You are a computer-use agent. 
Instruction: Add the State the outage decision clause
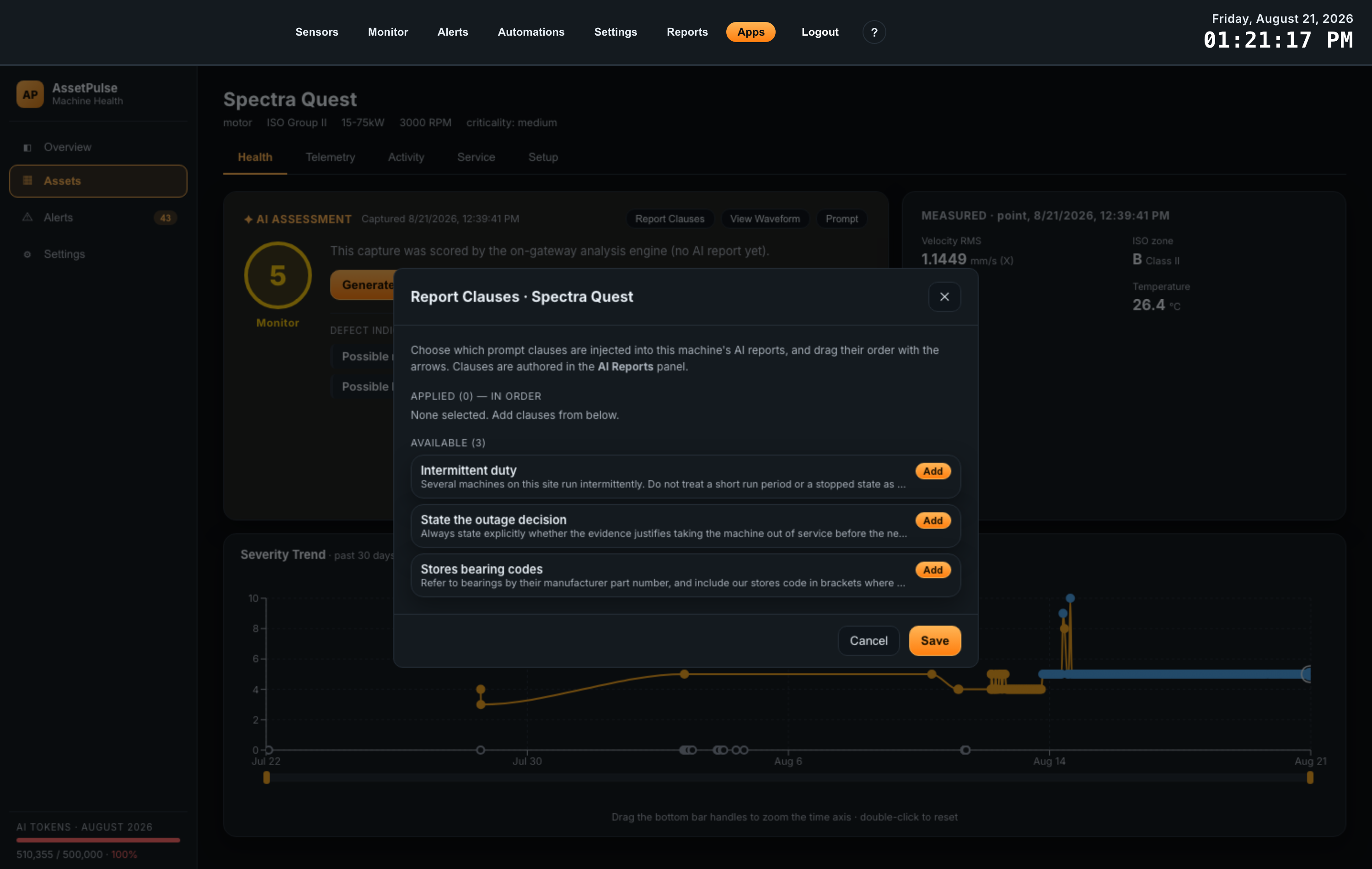[x=933, y=520]
